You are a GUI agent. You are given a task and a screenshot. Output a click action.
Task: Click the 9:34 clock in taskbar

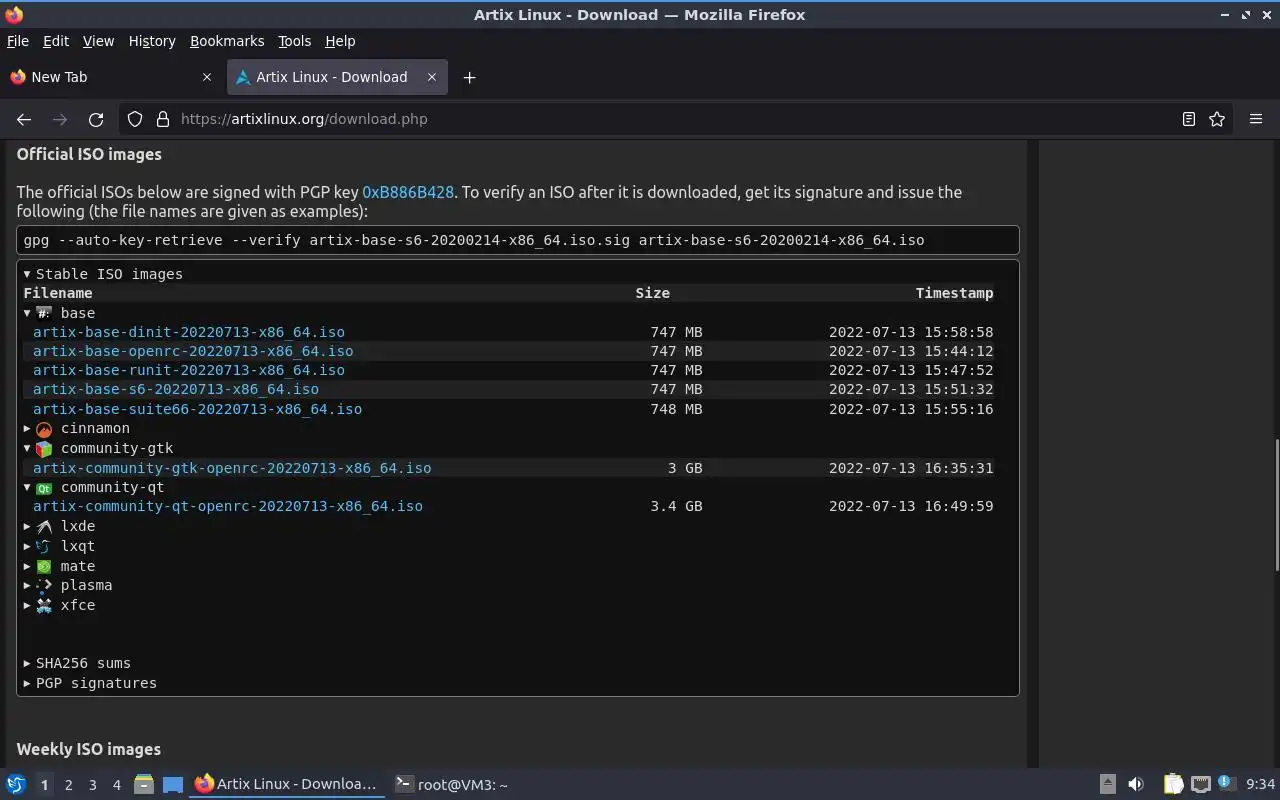(1260, 785)
